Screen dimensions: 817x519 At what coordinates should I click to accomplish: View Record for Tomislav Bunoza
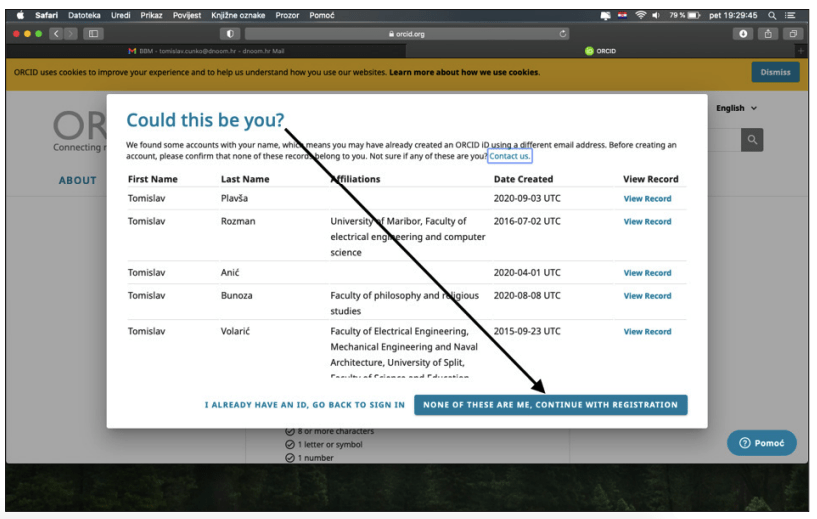pyautogui.click(x=647, y=296)
